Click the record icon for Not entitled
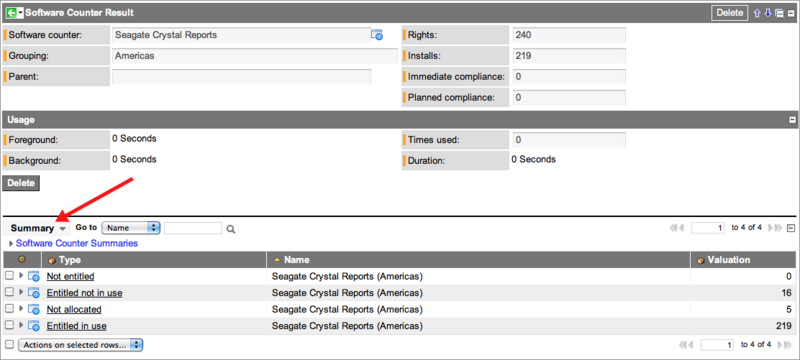 pos(34,277)
